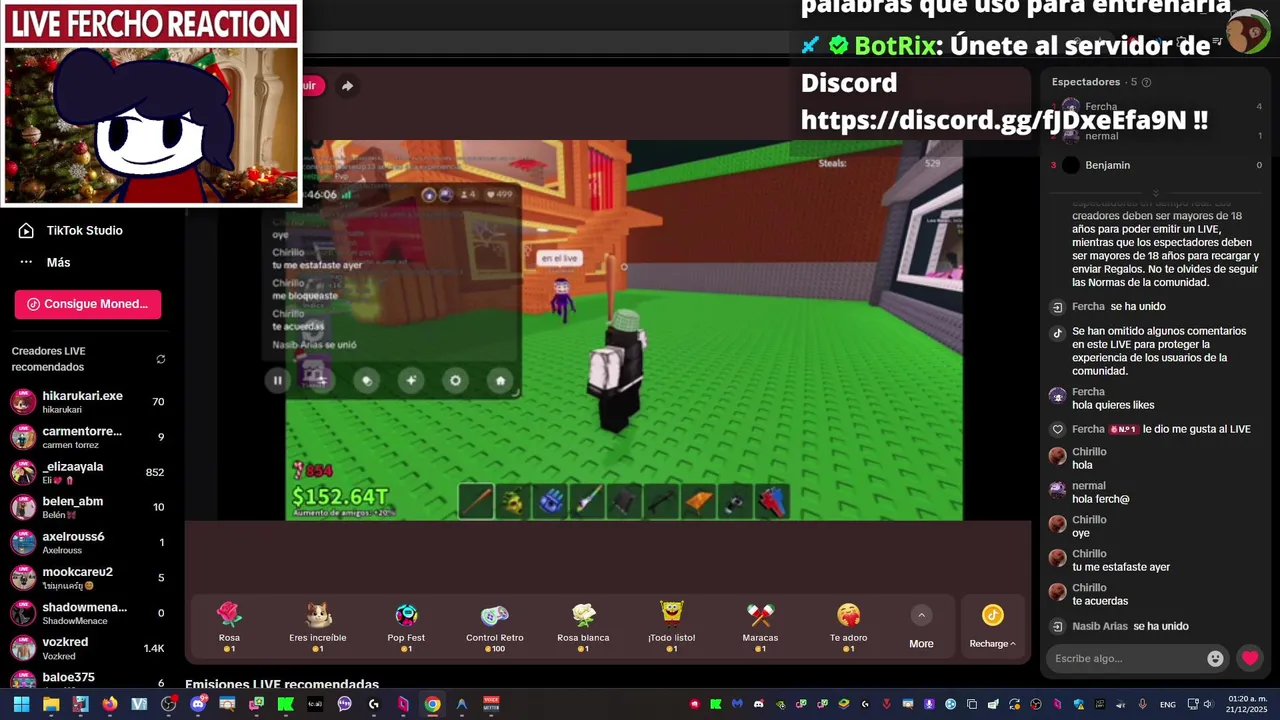Send a heart like

pyautogui.click(x=1250, y=658)
